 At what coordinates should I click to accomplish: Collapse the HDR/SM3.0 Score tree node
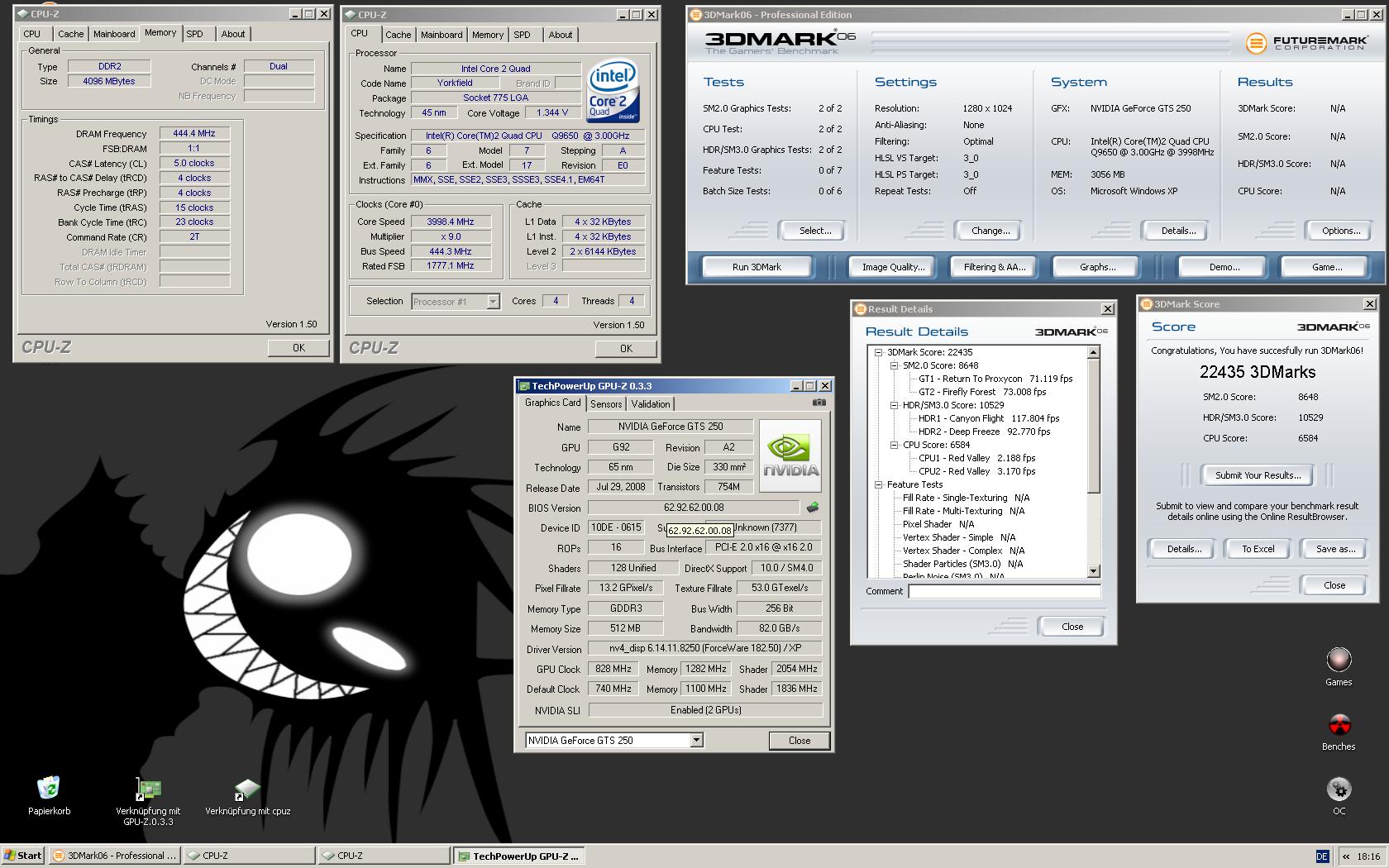coord(894,405)
